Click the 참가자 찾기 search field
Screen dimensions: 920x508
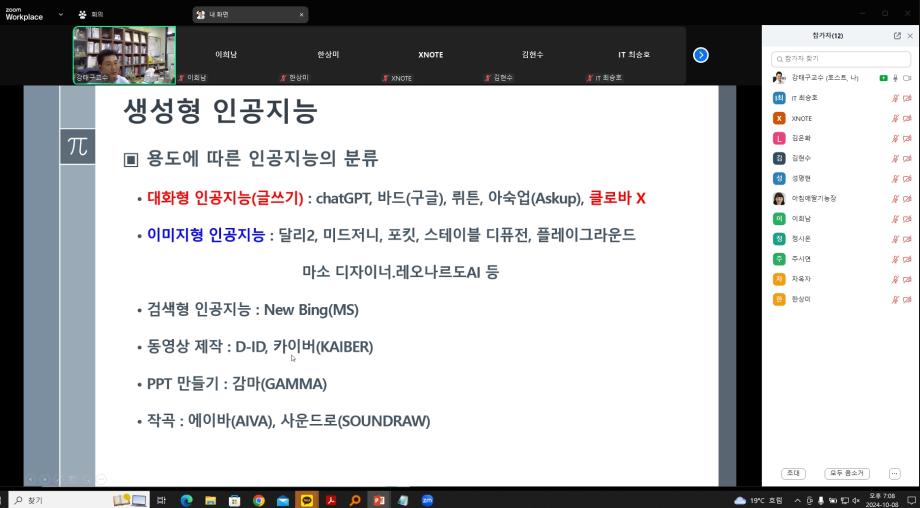pyautogui.click(x=841, y=59)
